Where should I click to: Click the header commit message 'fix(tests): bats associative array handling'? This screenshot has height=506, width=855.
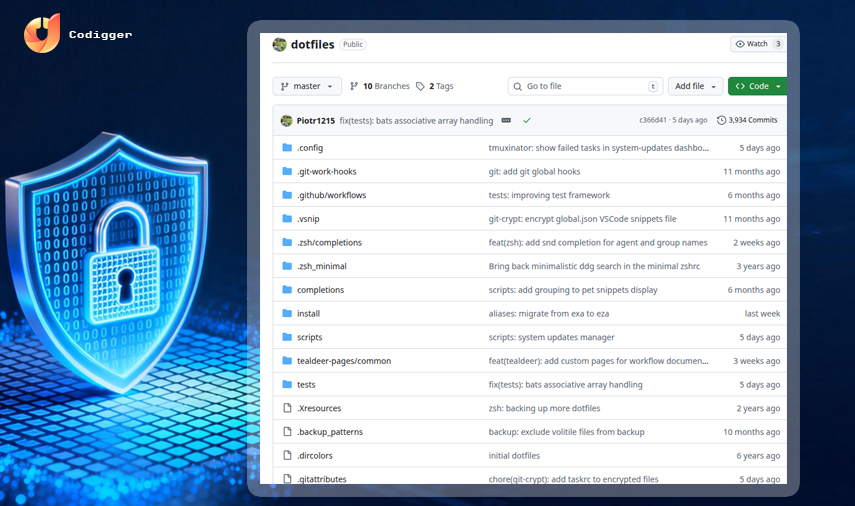(x=416, y=121)
